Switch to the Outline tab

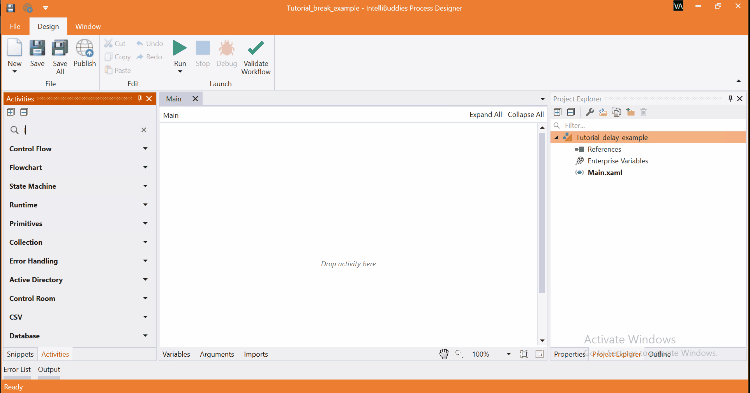click(660, 354)
